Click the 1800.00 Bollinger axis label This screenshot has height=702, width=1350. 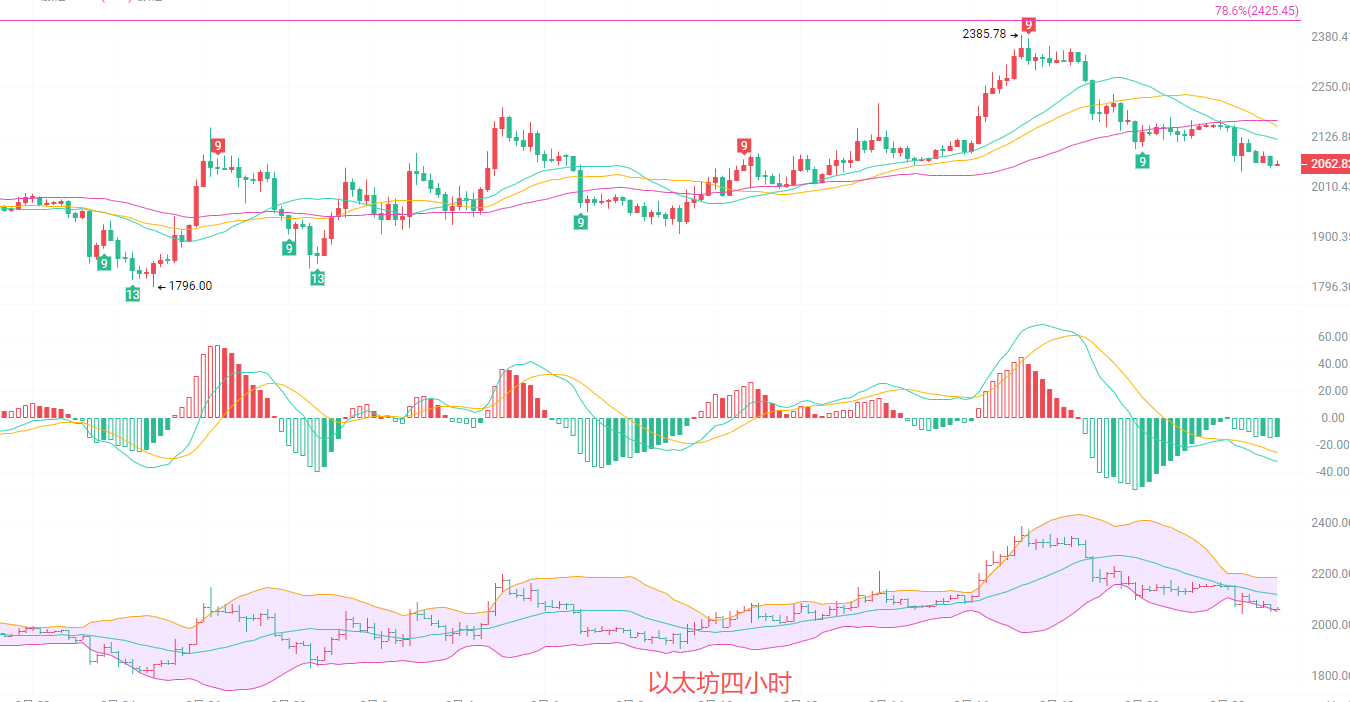pos(1330,676)
